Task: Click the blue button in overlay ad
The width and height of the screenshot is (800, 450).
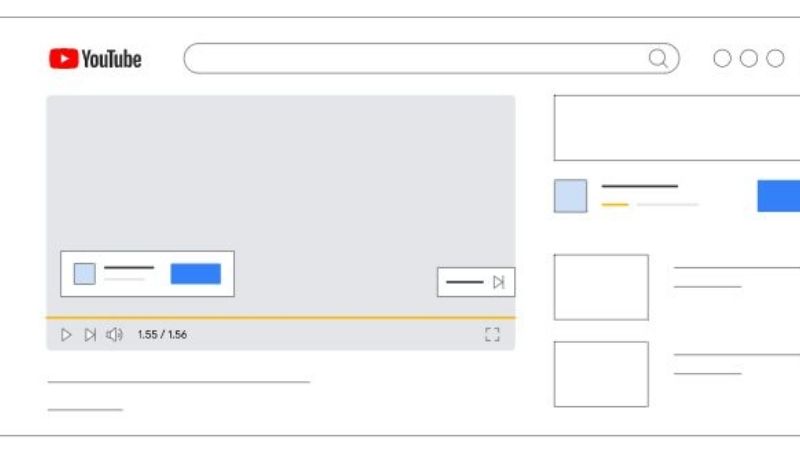Action: (x=196, y=274)
